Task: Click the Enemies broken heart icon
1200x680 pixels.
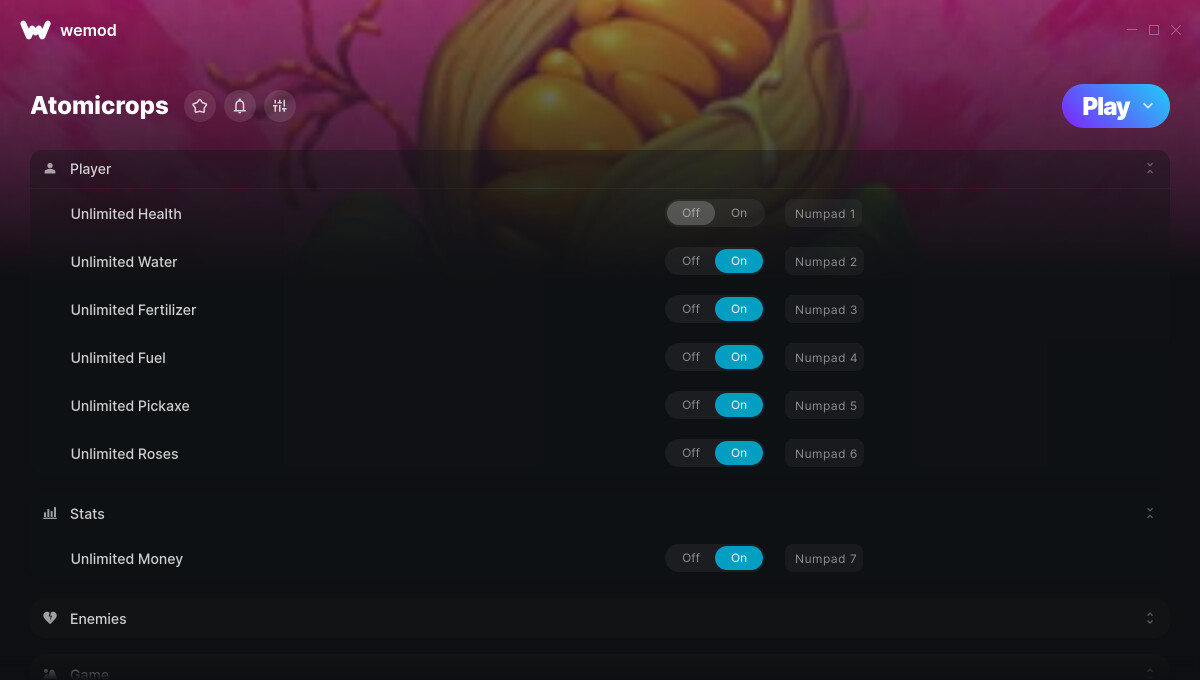Action: click(50, 618)
